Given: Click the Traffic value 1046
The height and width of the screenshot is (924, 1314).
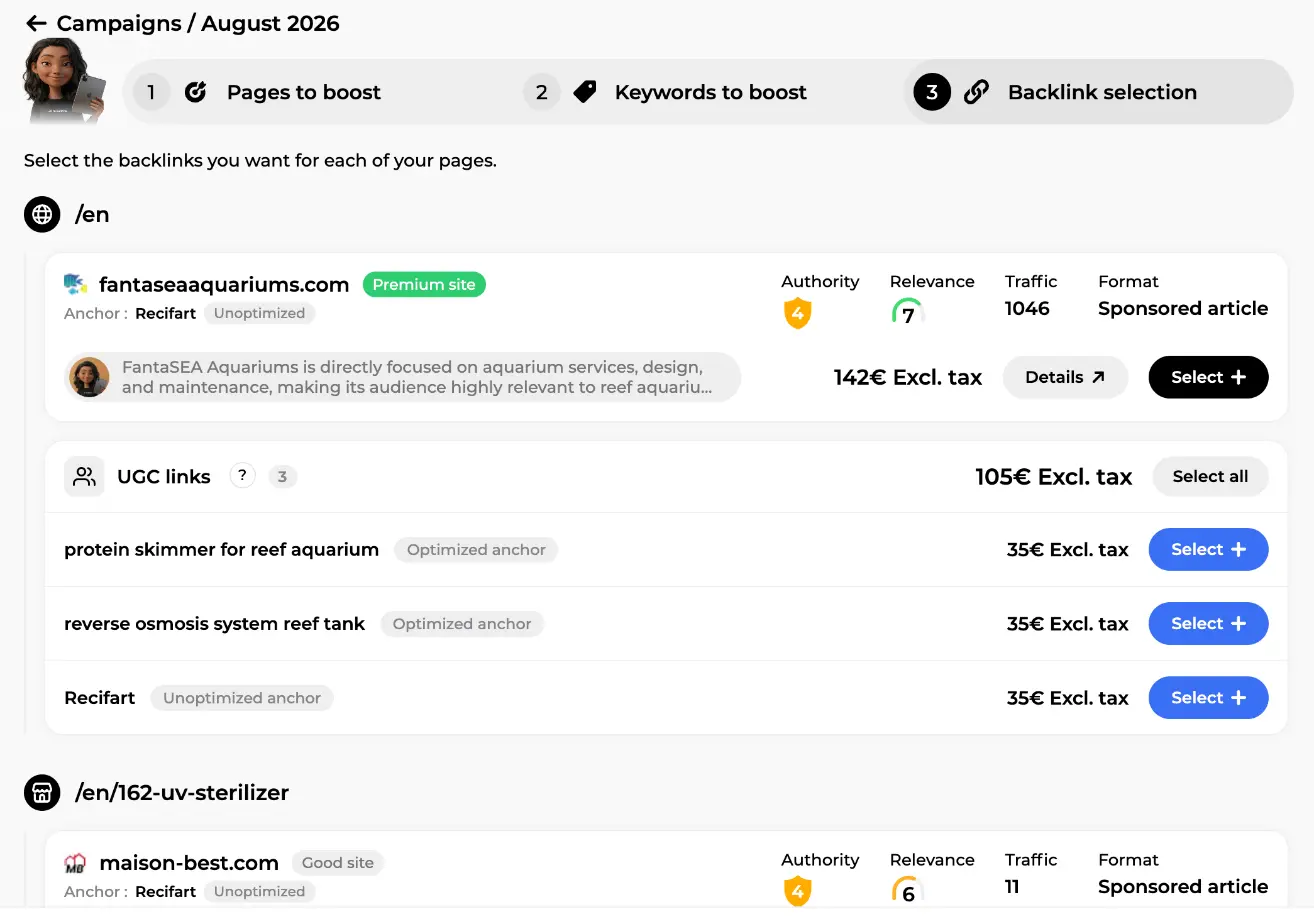Looking at the screenshot, I should (x=1027, y=308).
